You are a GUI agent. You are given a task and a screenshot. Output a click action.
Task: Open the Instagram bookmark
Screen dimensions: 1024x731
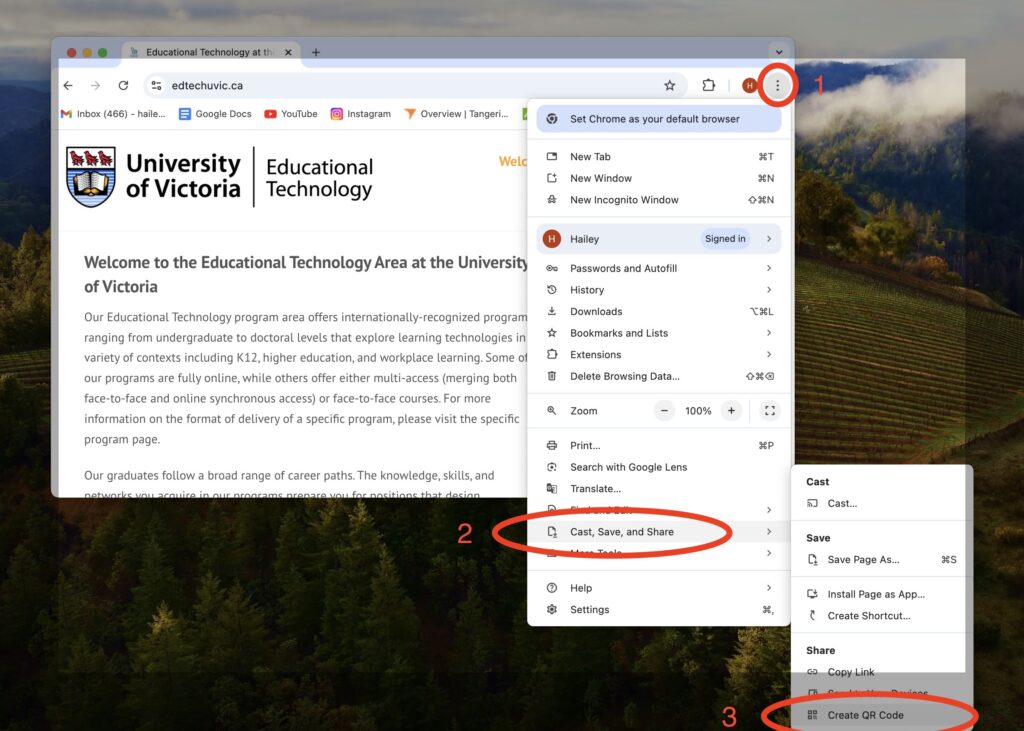coord(360,114)
